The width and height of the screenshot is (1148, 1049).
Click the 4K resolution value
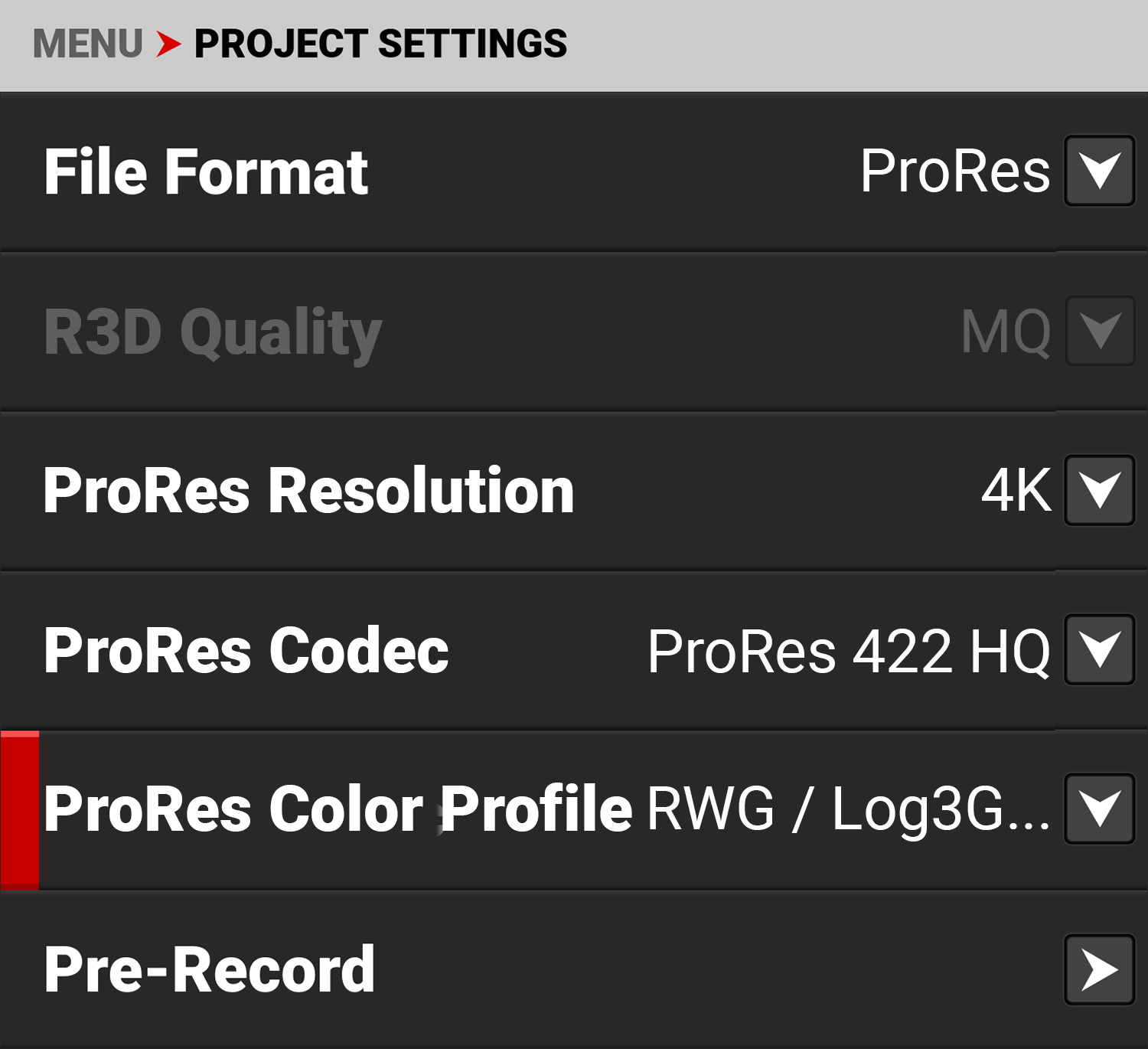pyautogui.click(x=1016, y=490)
